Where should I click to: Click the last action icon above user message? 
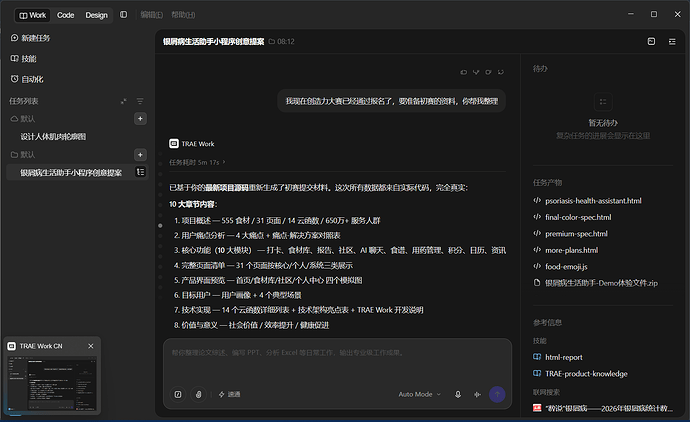[x=501, y=72]
